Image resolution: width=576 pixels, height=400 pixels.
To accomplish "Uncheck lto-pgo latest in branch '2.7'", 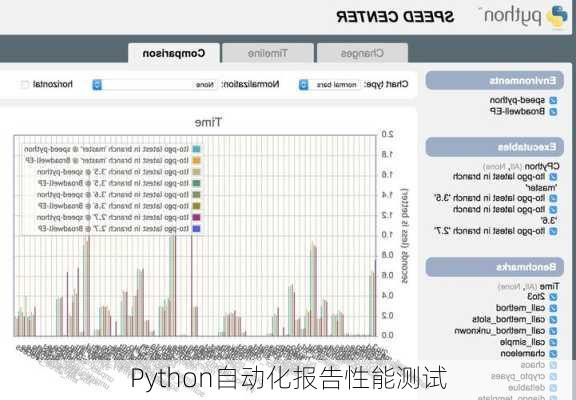I will click(553, 231).
